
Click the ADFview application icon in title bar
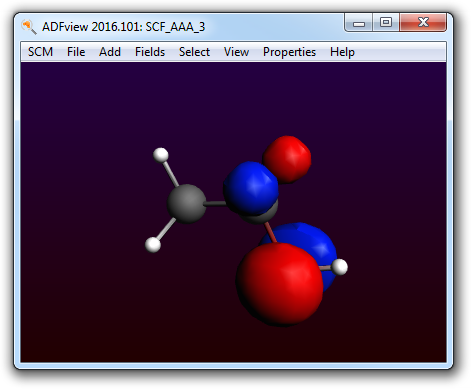coord(29,27)
